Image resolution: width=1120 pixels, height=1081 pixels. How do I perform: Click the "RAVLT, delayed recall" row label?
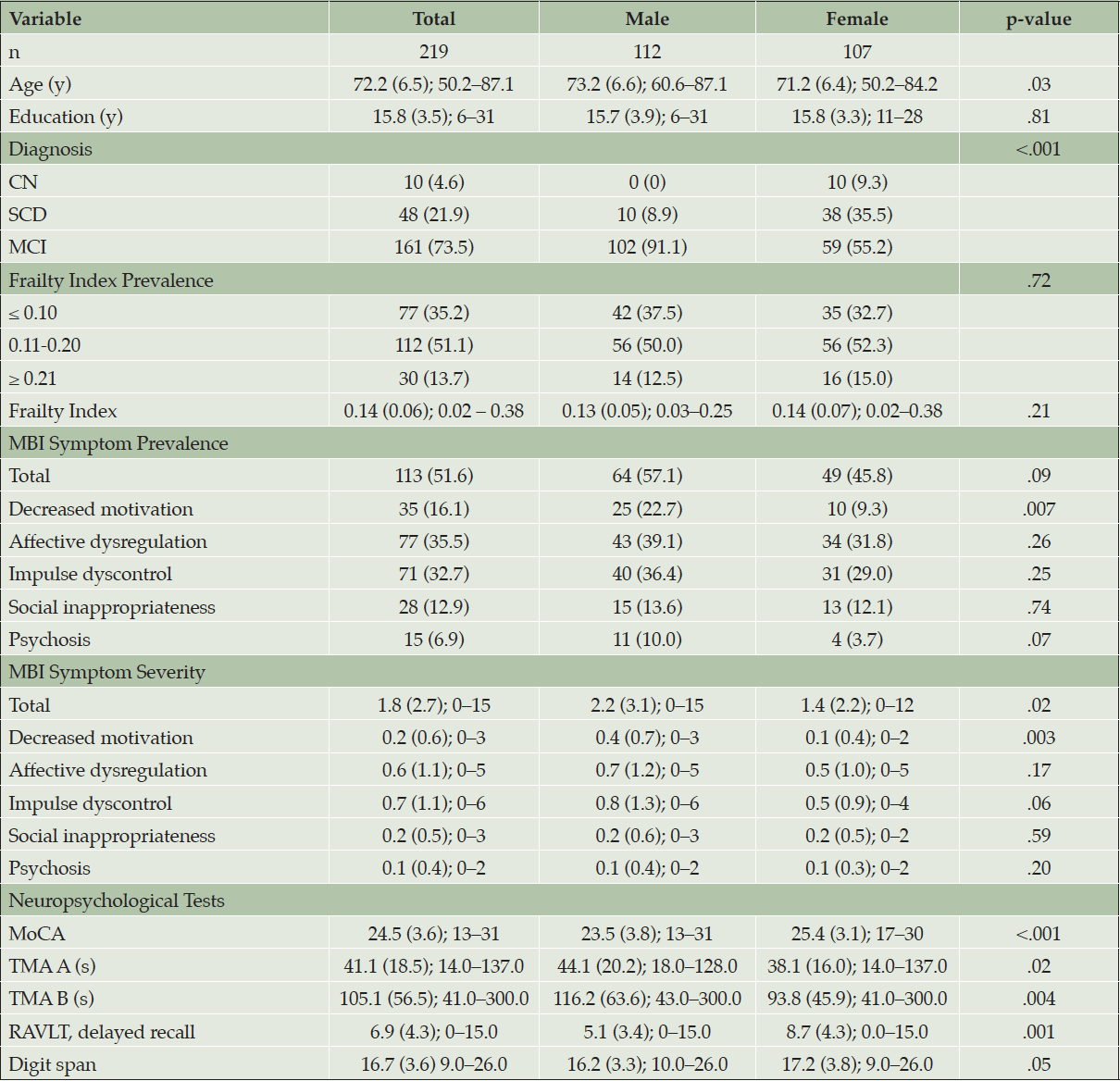(x=102, y=1032)
